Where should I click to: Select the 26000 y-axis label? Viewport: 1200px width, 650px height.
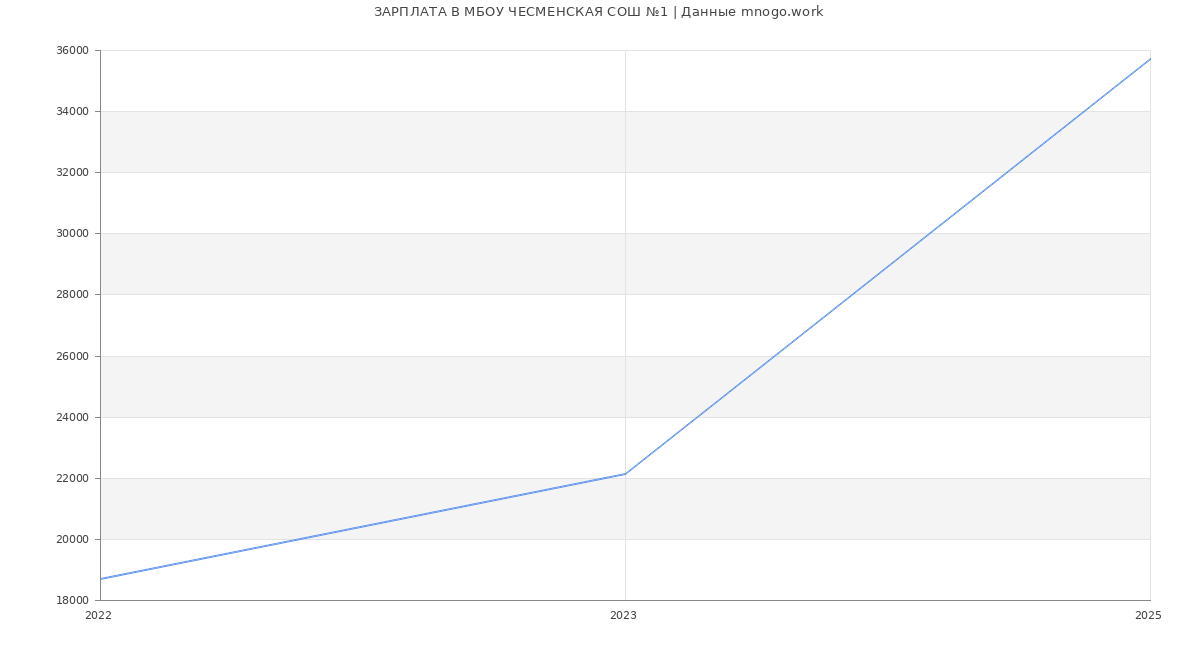point(73,356)
